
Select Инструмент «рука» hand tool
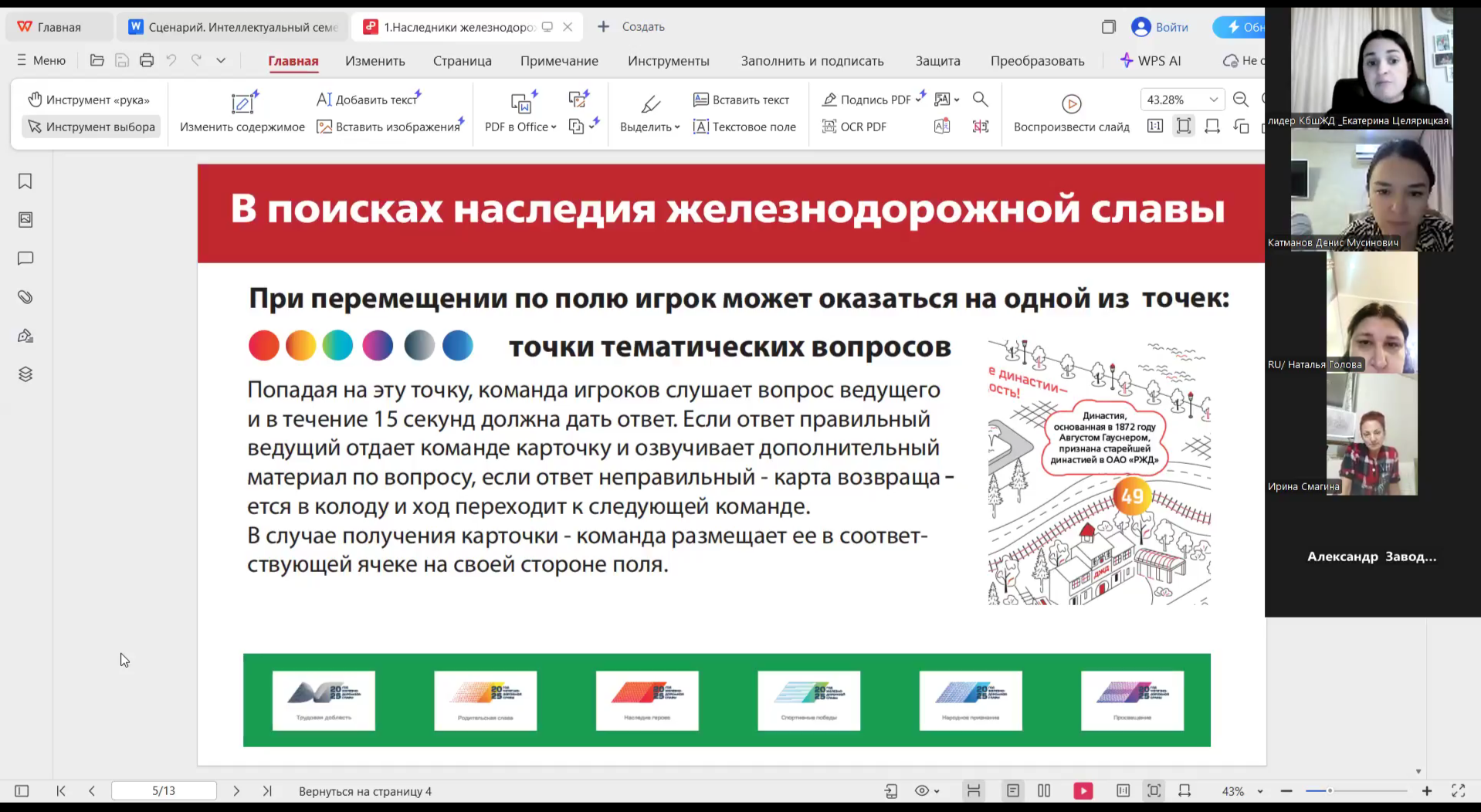click(89, 100)
